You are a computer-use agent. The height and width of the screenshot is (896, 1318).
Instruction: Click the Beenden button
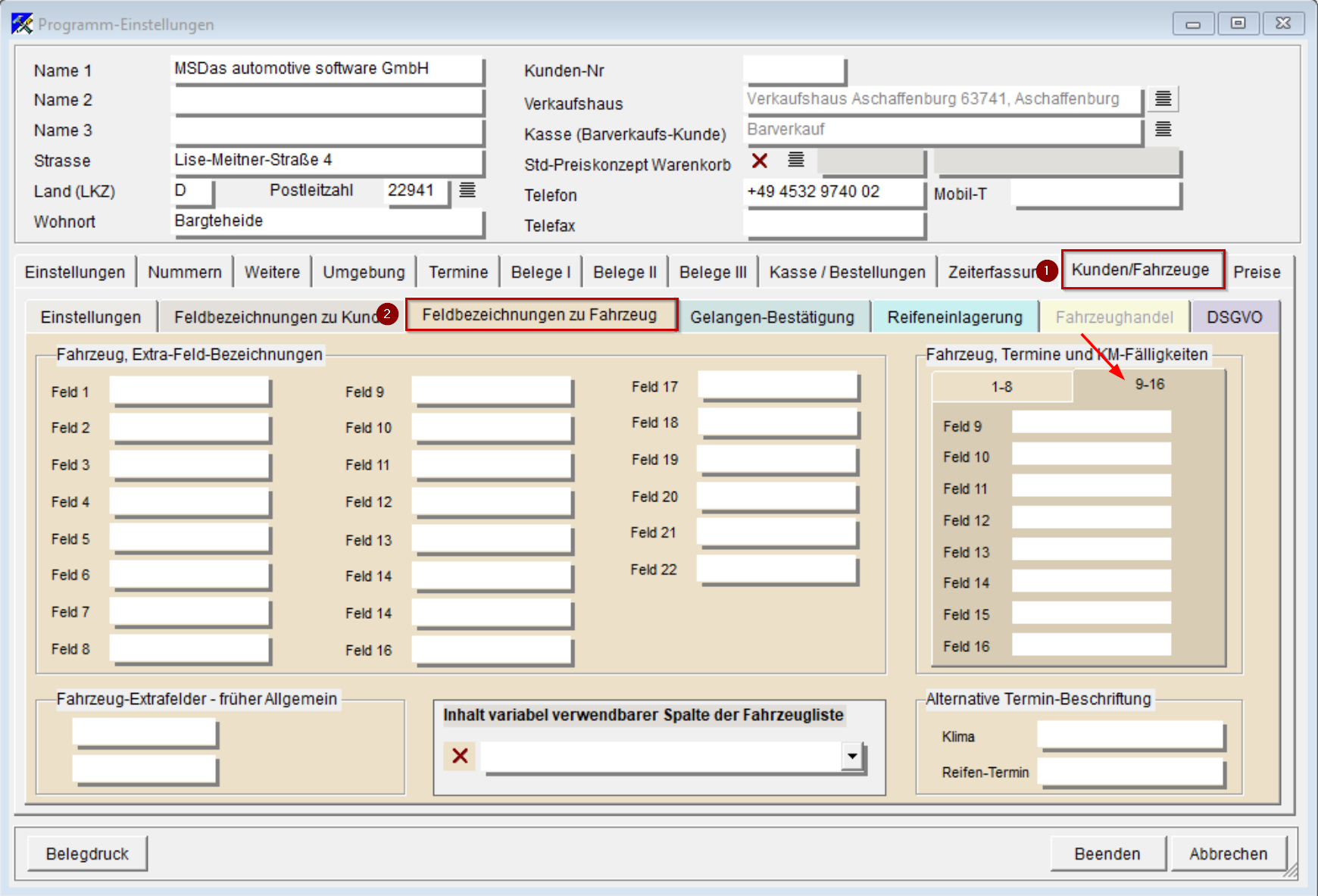pos(1107,854)
